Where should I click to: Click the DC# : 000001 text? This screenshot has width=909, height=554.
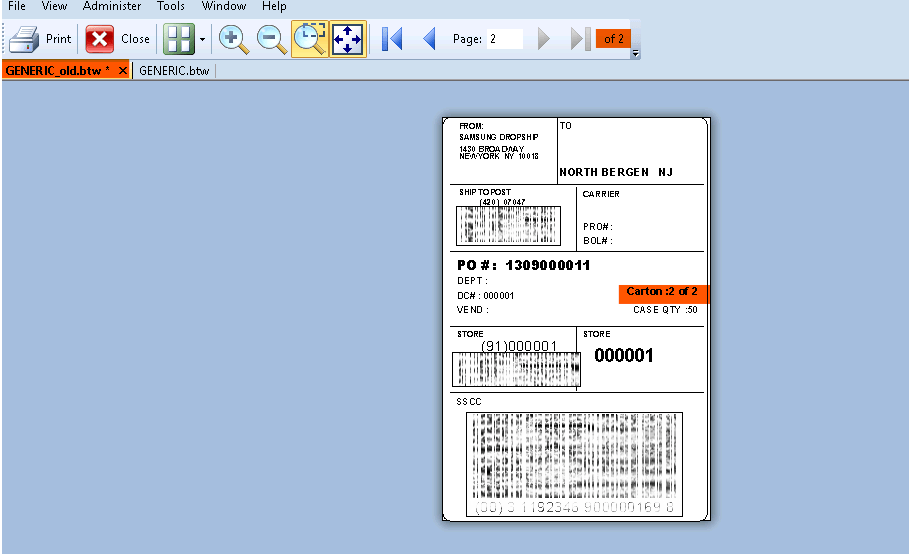tap(485, 296)
